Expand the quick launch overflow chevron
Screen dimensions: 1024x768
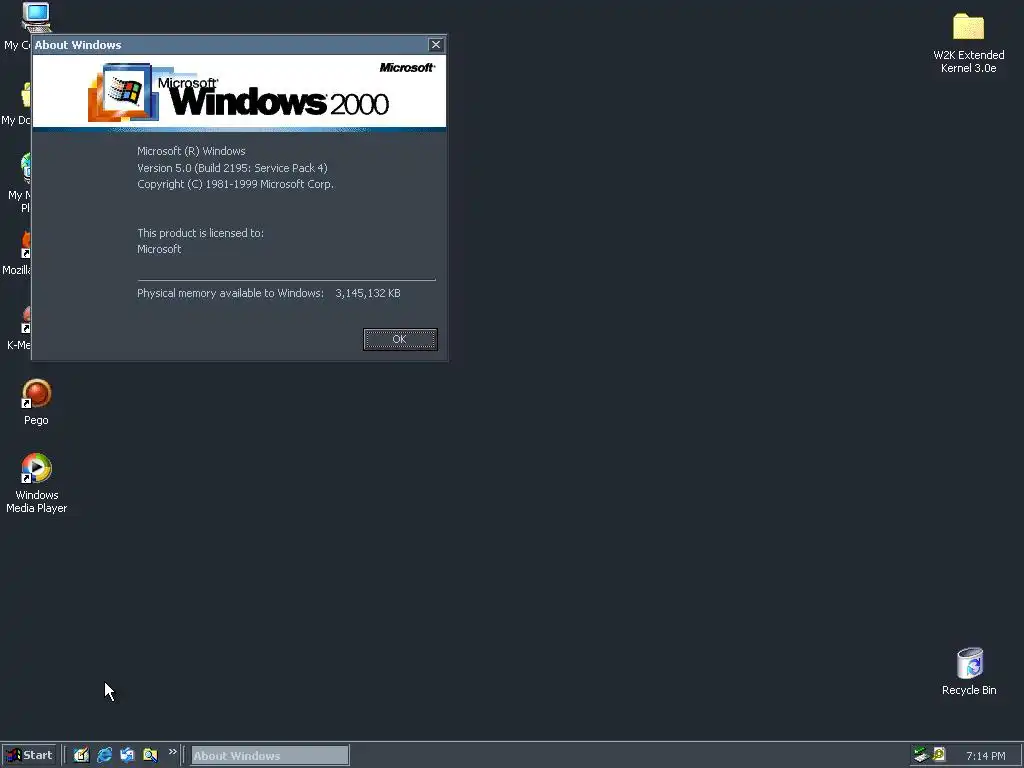172,752
